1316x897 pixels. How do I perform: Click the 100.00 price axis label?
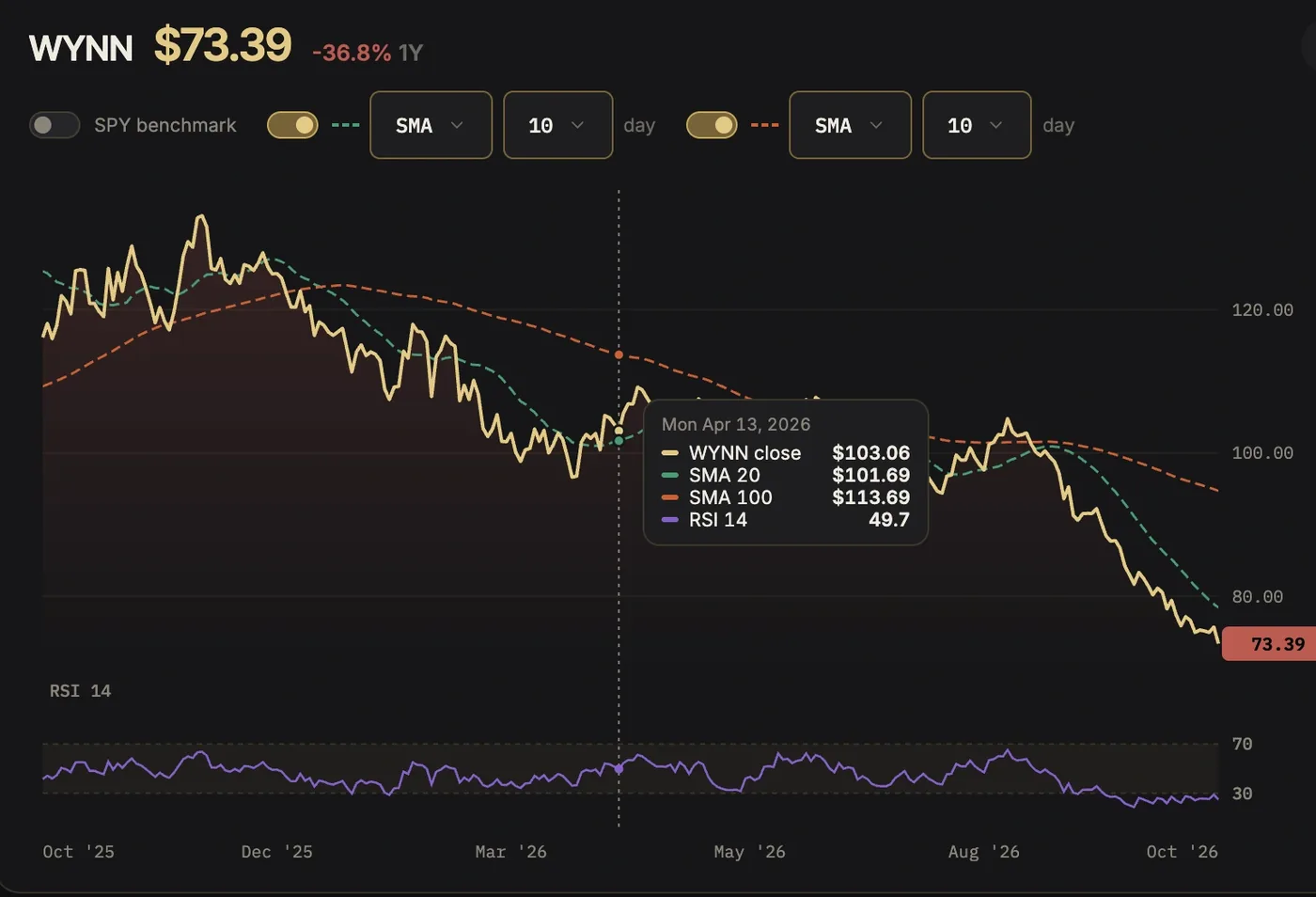coord(1262,453)
